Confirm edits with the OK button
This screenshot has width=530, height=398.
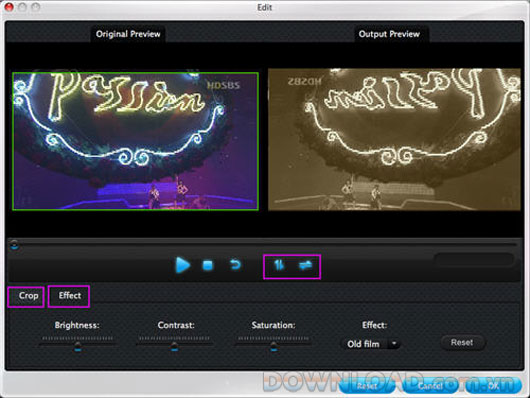[x=493, y=386]
